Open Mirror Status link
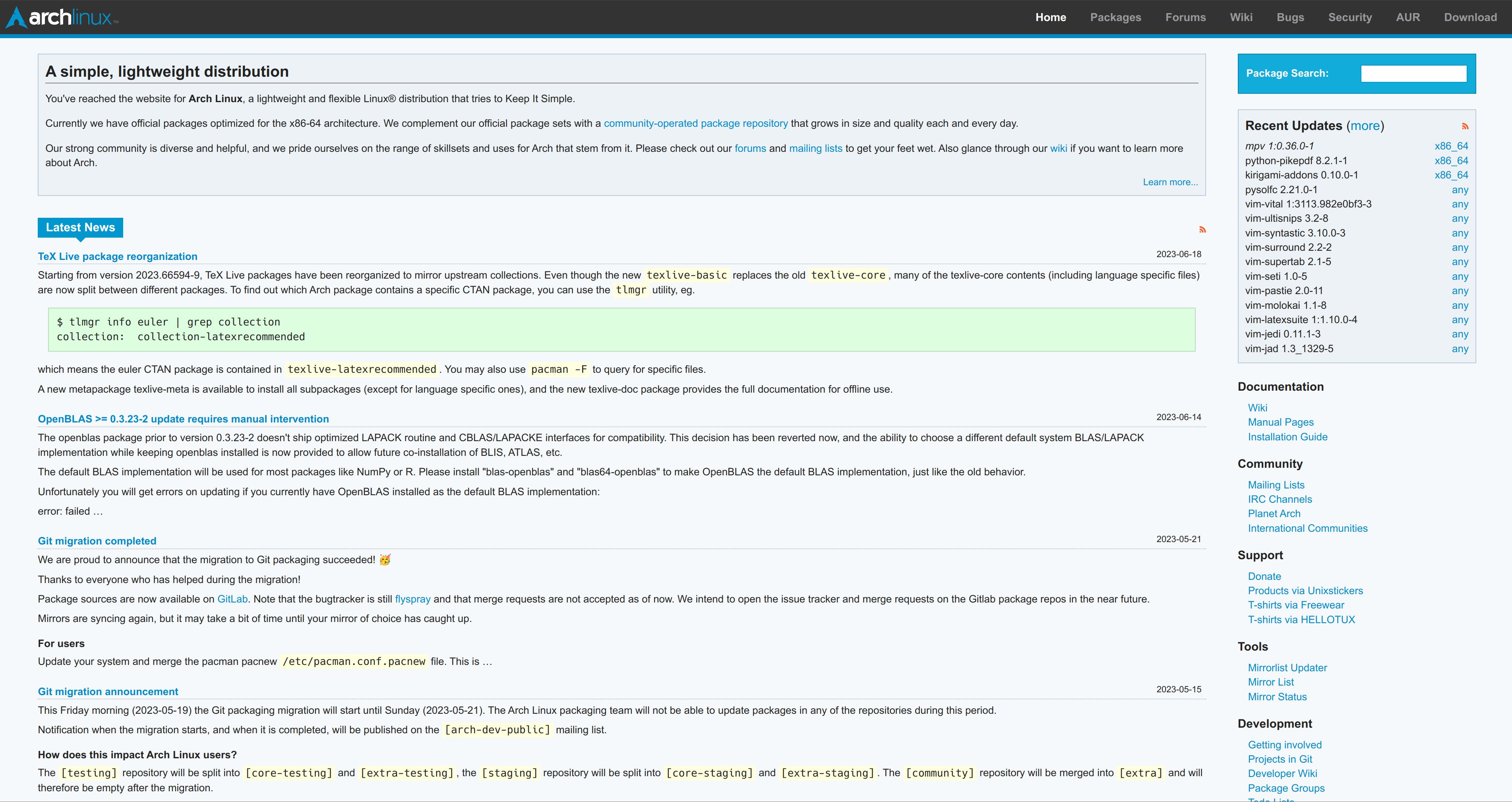Image resolution: width=1512 pixels, height=802 pixels. coord(1277,697)
